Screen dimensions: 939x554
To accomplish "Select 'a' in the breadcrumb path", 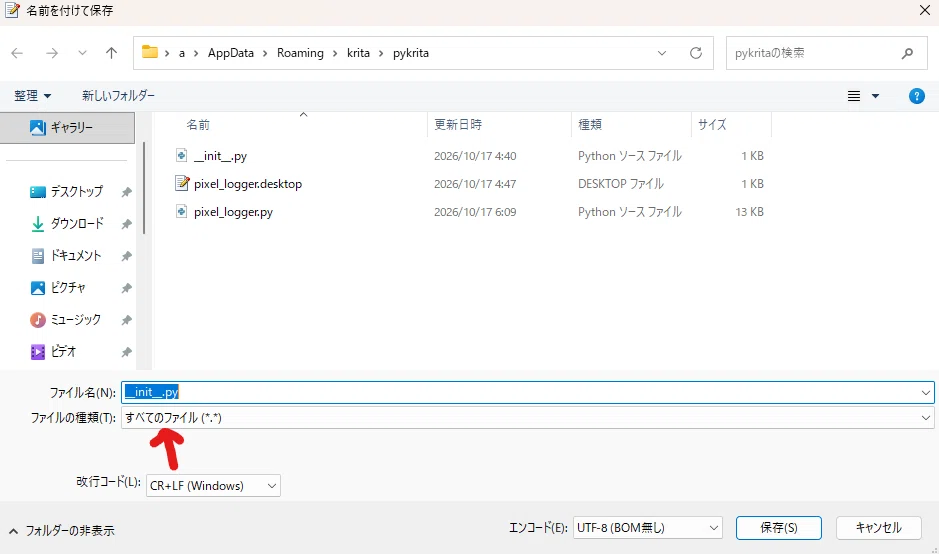I will [181, 53].
